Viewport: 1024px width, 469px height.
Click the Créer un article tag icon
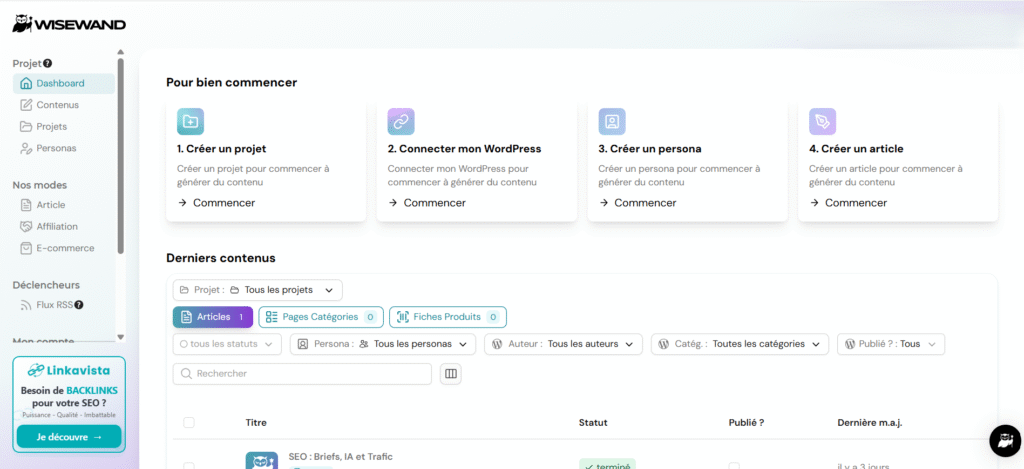click(x=822, y=121)
